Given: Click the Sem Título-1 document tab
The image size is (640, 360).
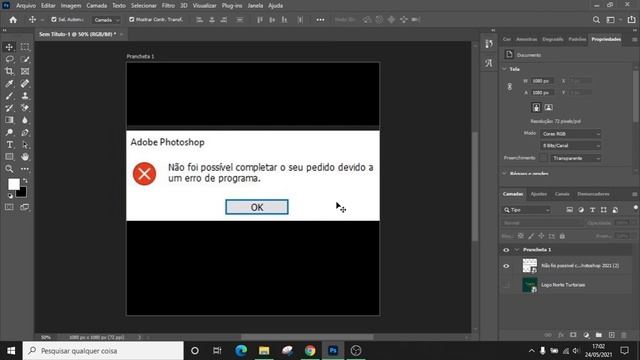Looking at the screenshot, I should click(77, 34).
